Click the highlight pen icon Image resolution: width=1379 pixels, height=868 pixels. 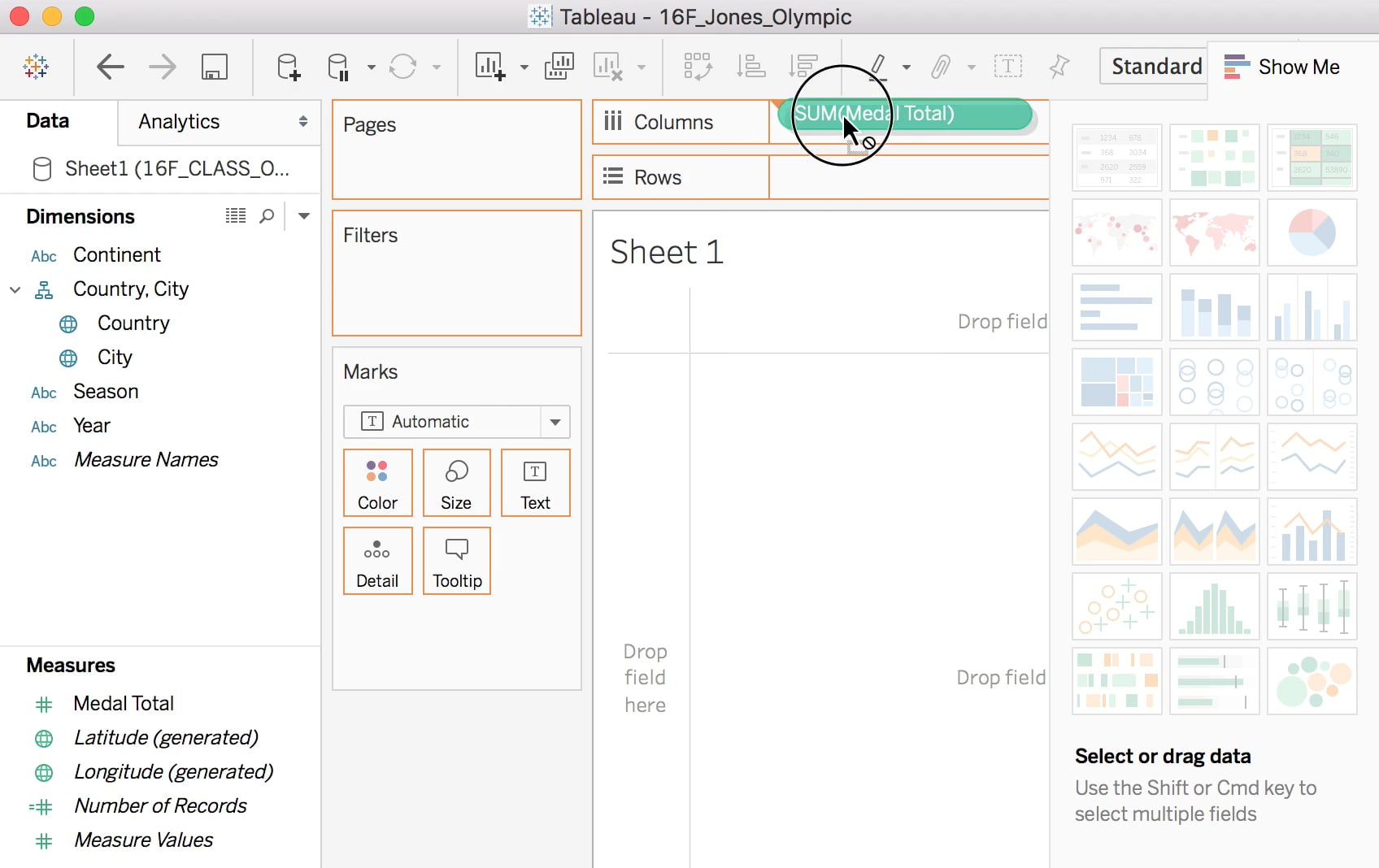pos(877,67)
